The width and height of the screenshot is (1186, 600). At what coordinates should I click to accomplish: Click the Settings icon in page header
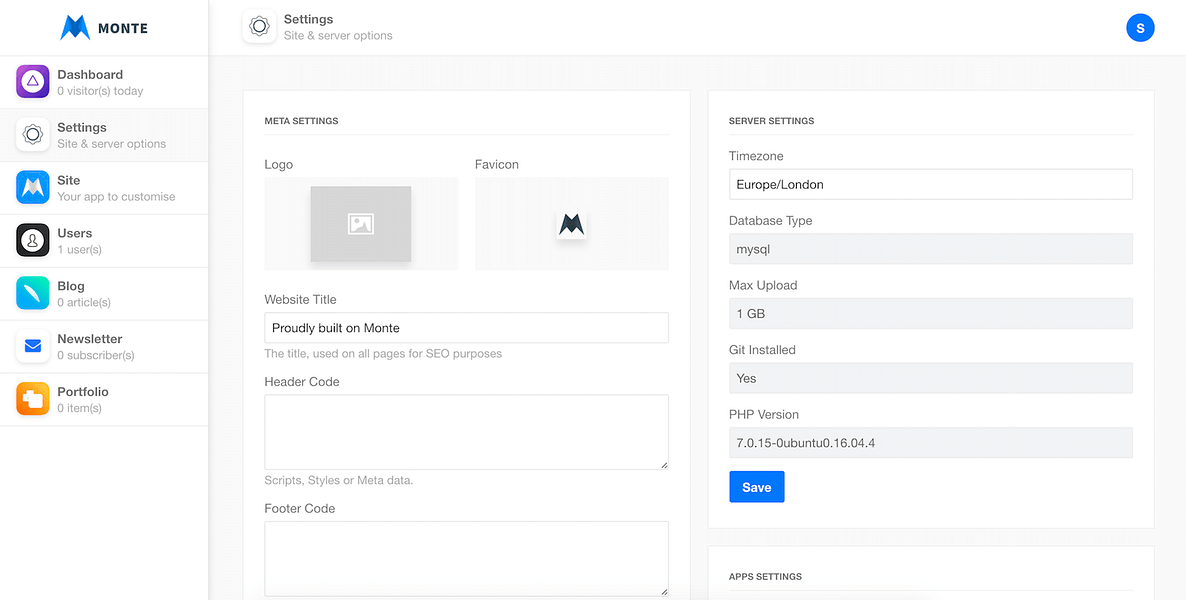(259, 26)
